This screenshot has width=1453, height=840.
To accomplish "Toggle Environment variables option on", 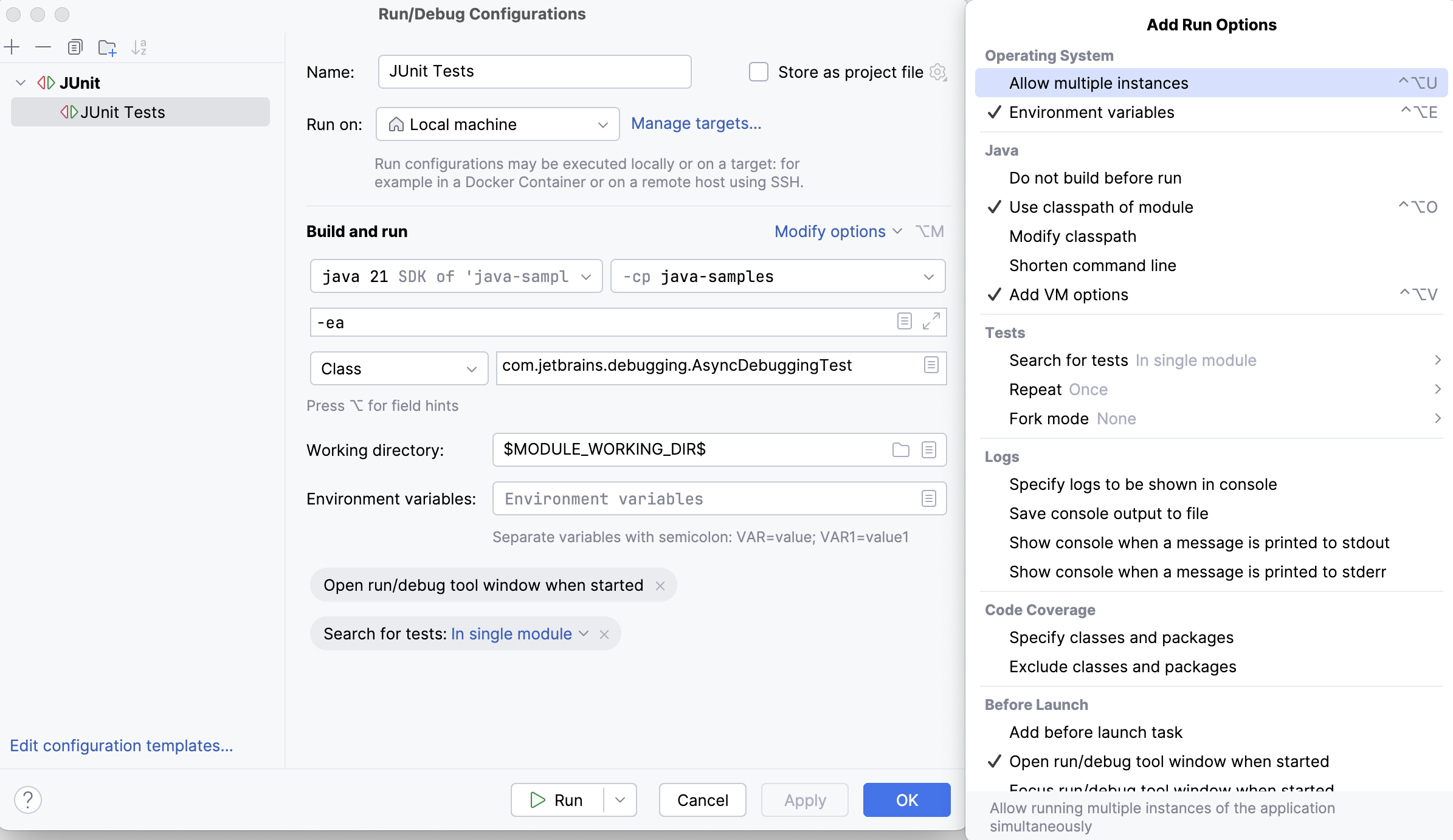I will point(1091,112).
